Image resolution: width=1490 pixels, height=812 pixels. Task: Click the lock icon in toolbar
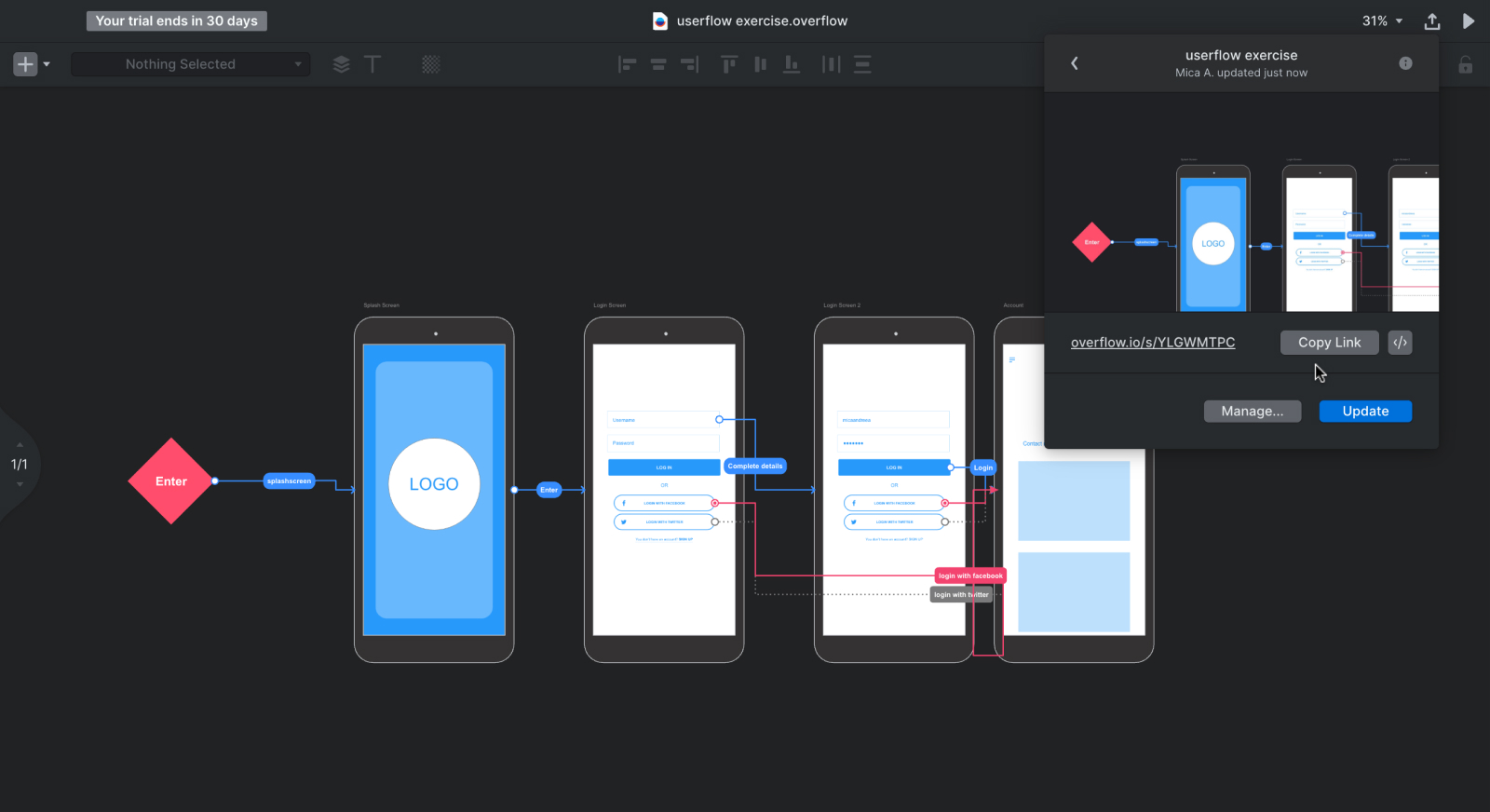tap(1466, 65)
